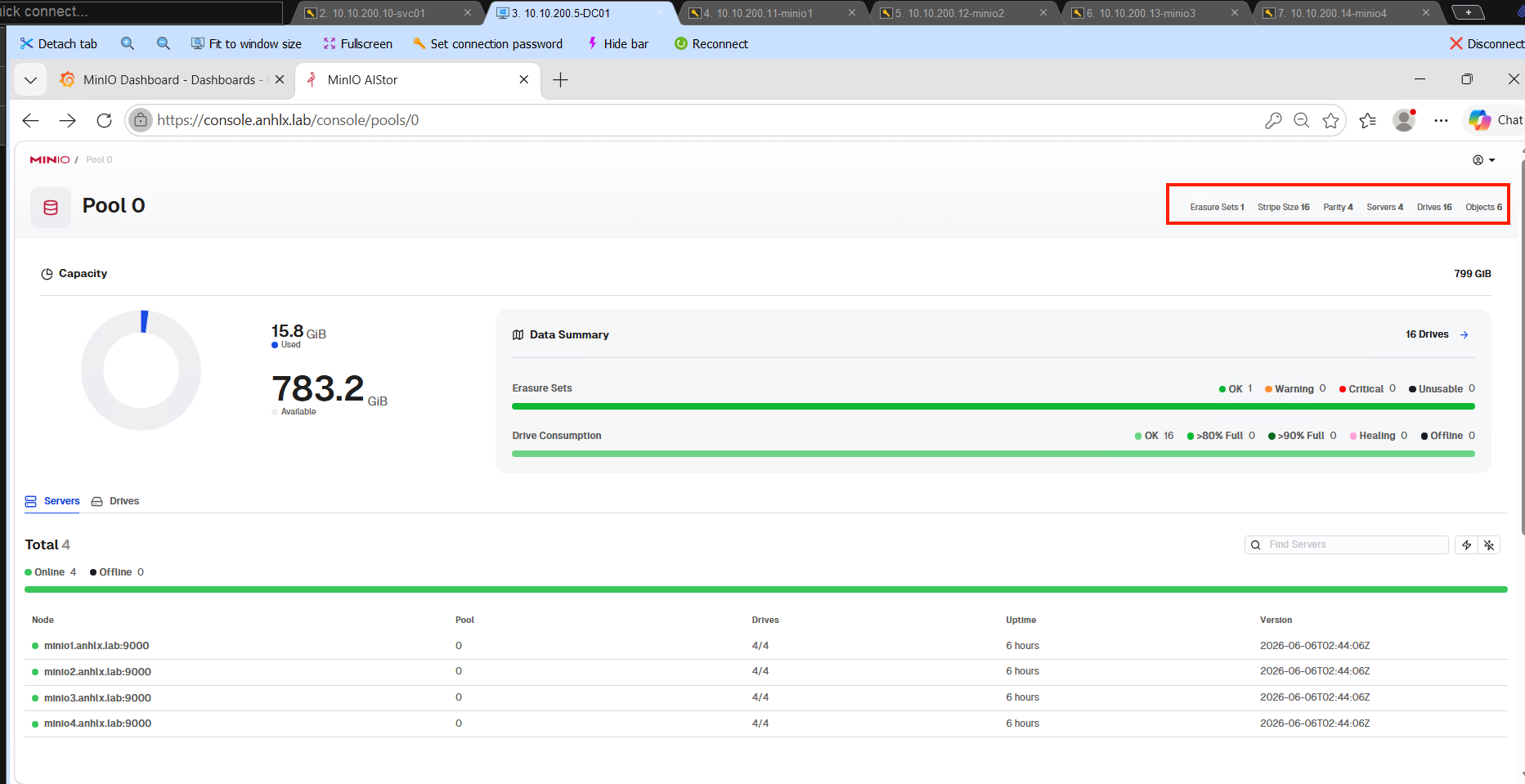Screen dimensions: 1525x784
Task: Click the lightning bolt filter icon
Action: [1467, 545]
